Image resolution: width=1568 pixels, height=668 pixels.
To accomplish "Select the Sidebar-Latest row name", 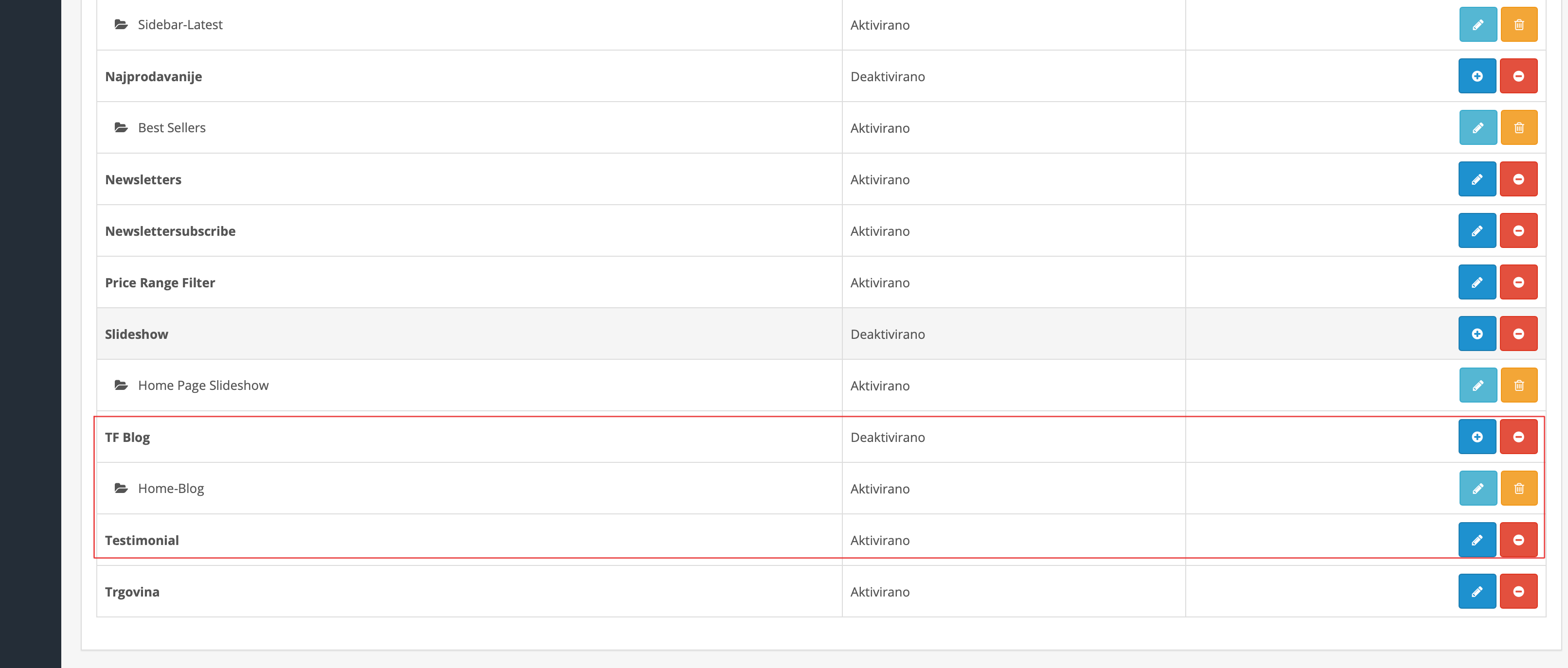I will (x=180, y=24).
